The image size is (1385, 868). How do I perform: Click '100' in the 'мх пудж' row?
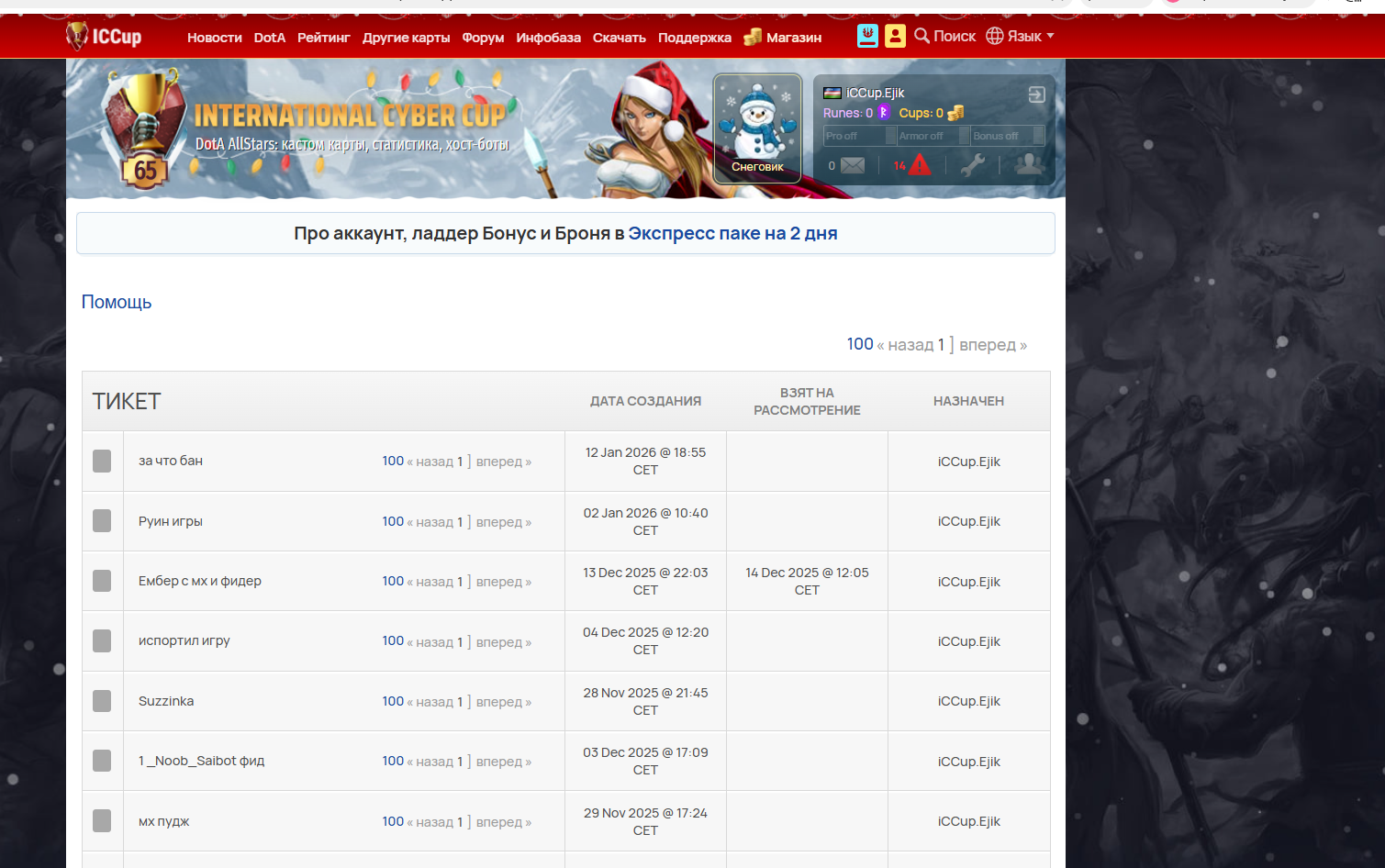click(x=393, y=821)
